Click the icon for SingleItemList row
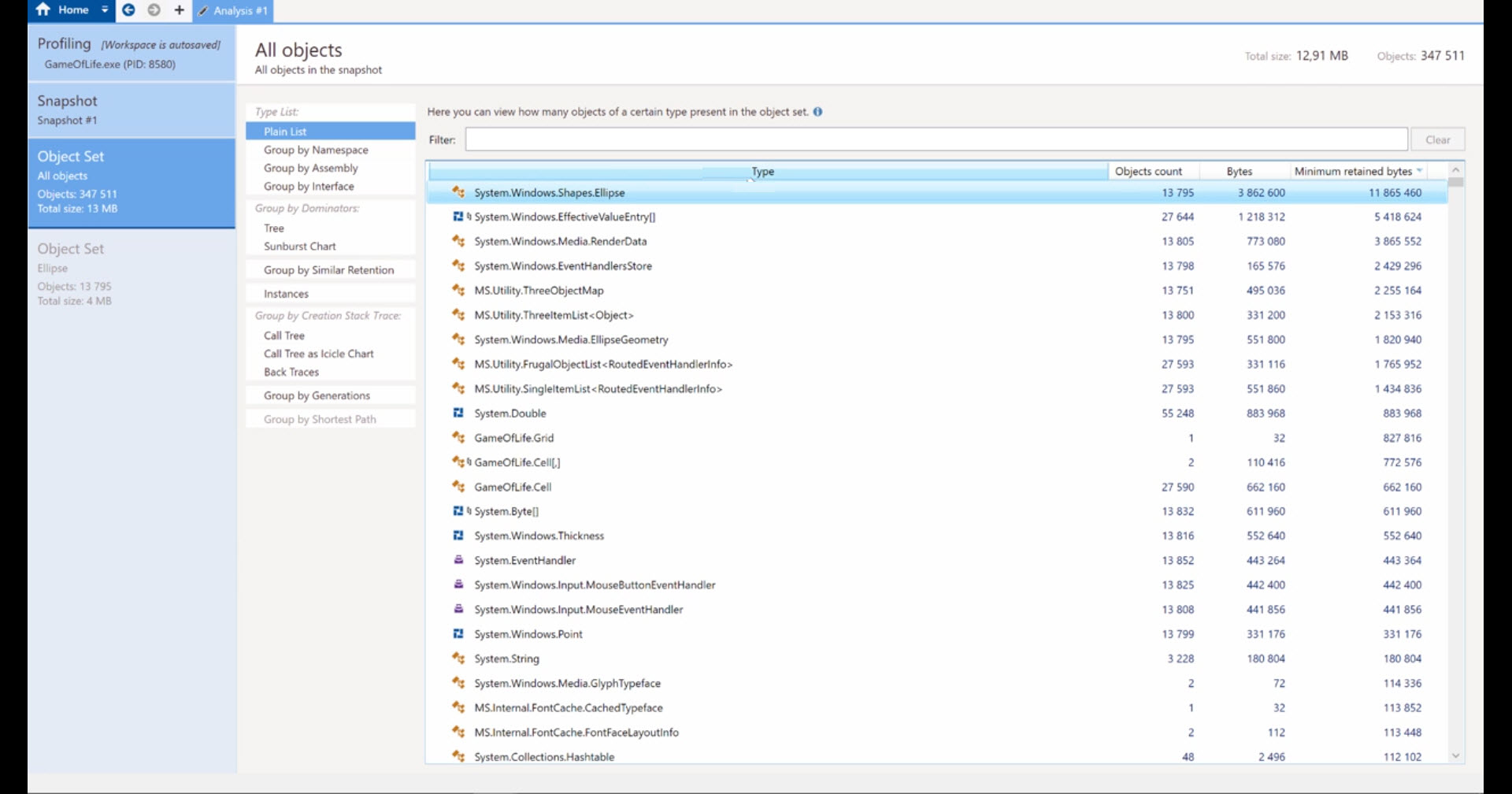This screenshot has height=794, width=1512. click(x=458, y=388)
